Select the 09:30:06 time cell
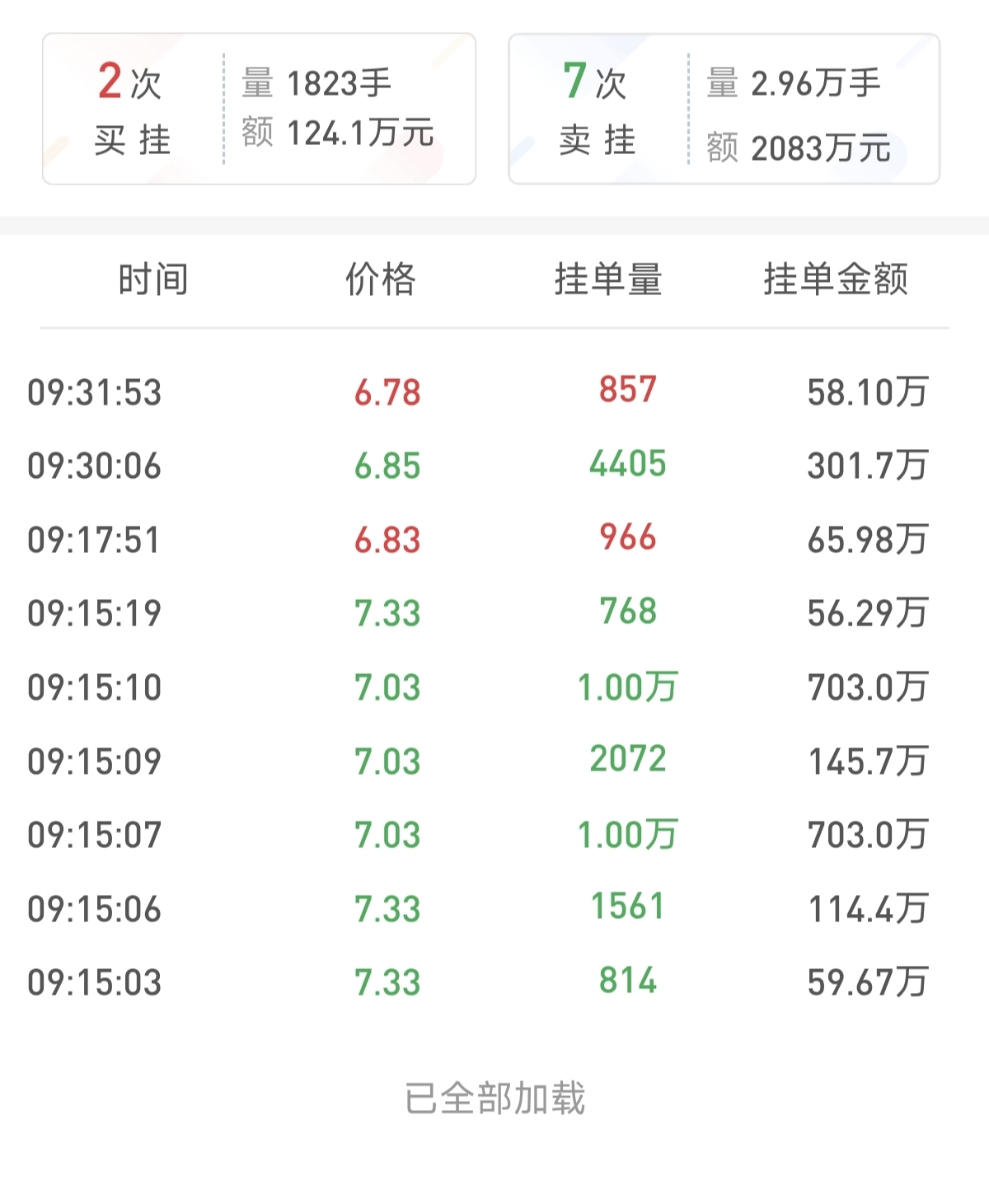 pyautogui.click(x=95, y=466)
